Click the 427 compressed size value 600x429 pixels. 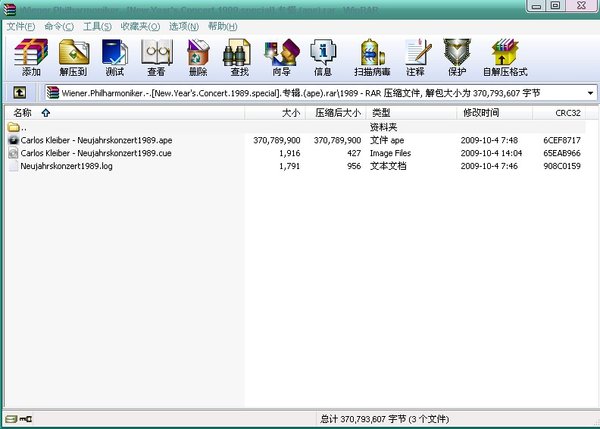(x=354, y=153)
